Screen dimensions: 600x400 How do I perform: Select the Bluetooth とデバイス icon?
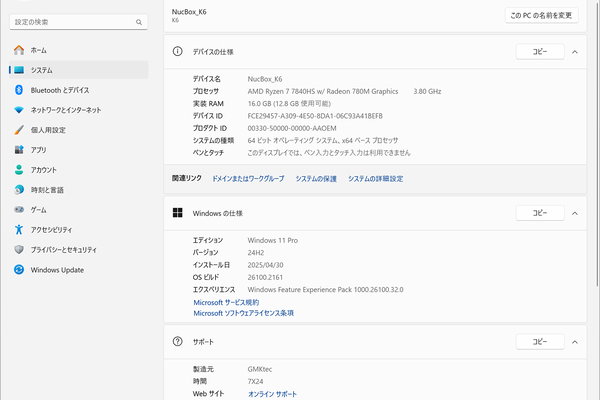point(19,90)
